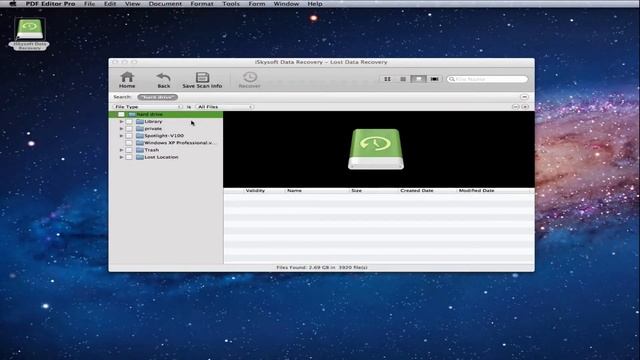
Task: Open the Form menu
Action: point(256,4)
